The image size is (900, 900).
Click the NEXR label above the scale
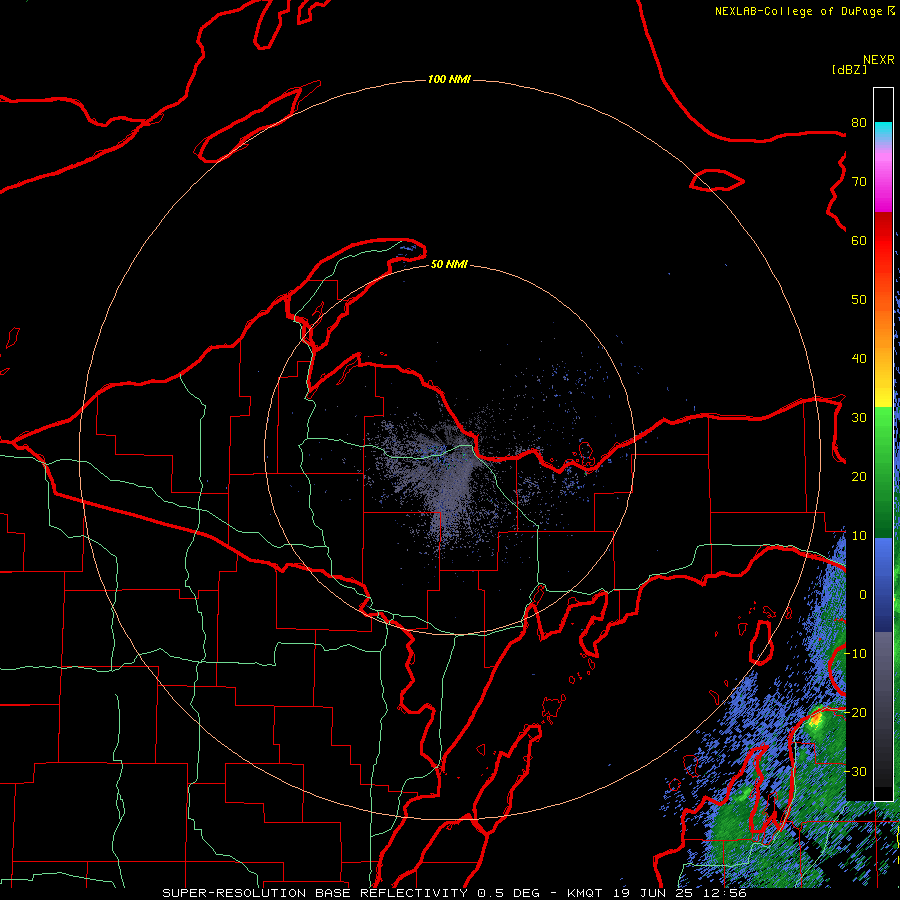[x=878, y=60]
